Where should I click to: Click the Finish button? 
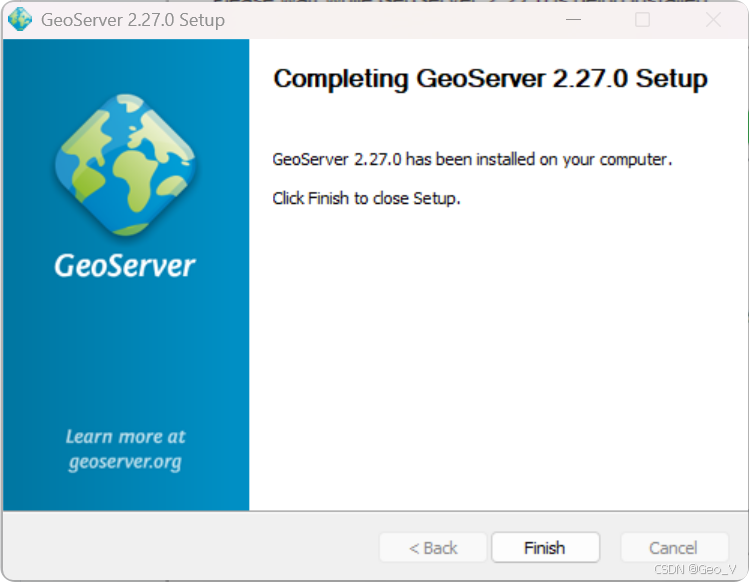545,548
